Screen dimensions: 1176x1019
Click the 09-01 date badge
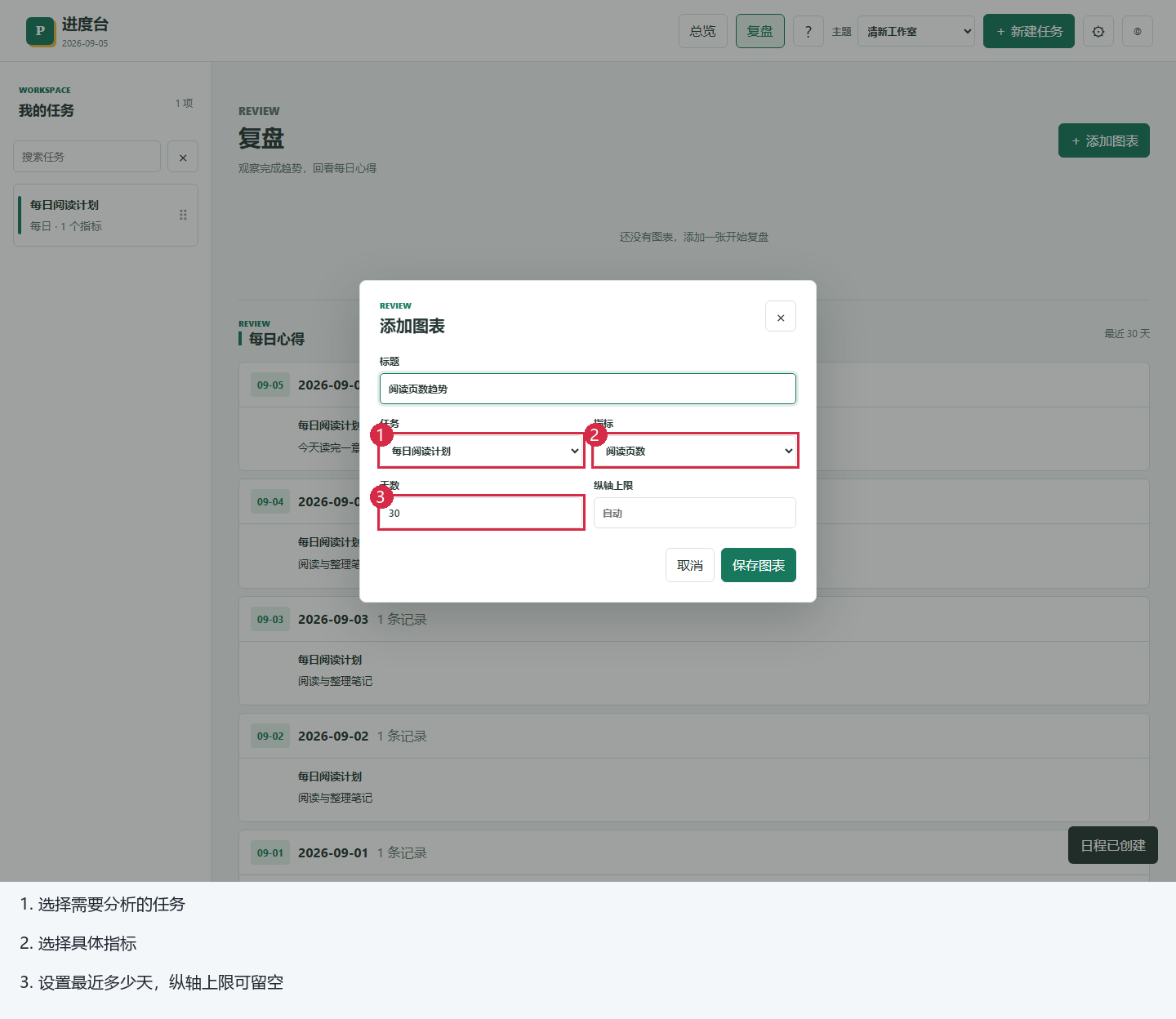(270, 852)
